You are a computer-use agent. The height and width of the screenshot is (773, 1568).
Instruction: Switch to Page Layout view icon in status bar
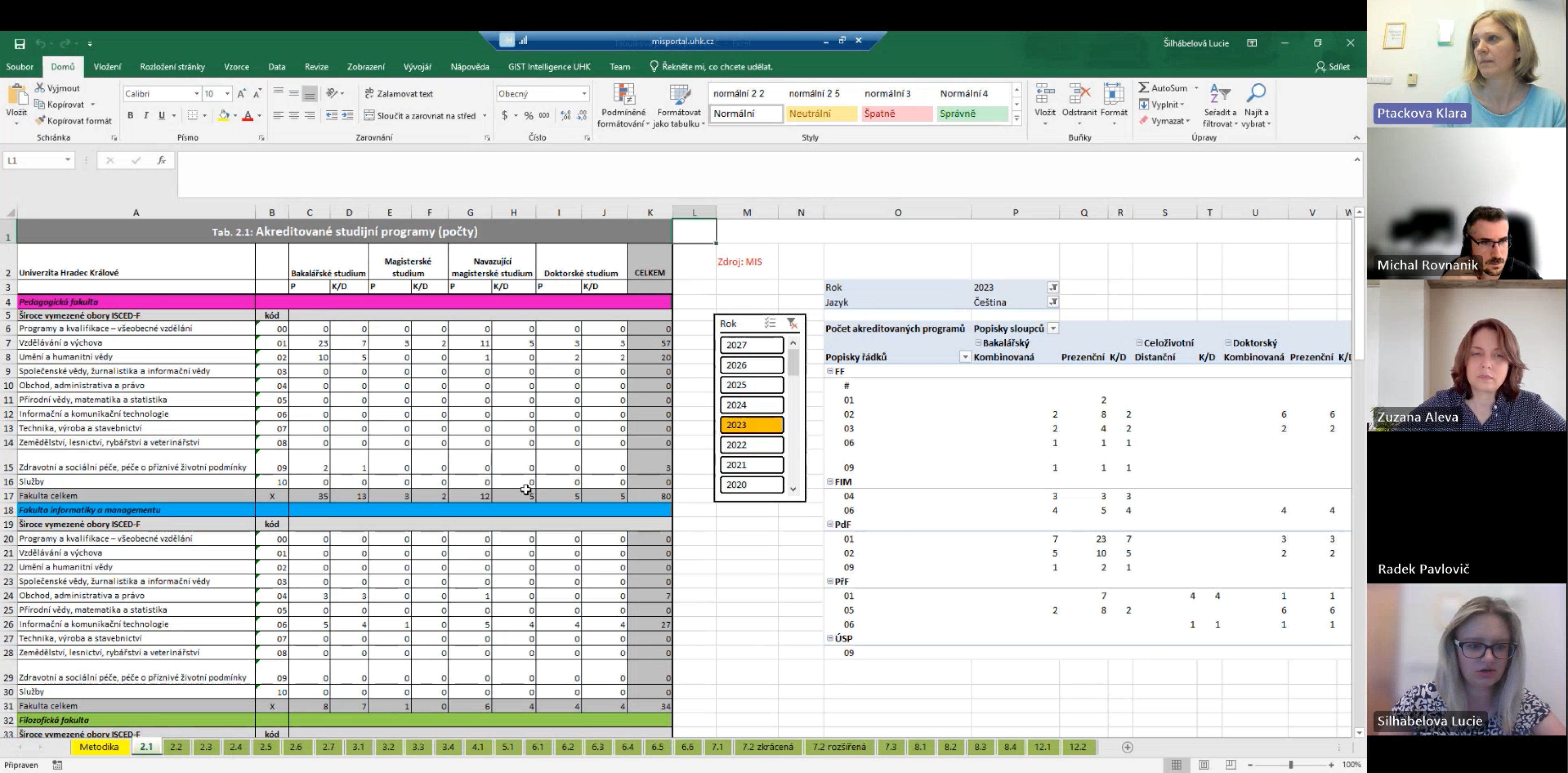tap(1203, 765)
